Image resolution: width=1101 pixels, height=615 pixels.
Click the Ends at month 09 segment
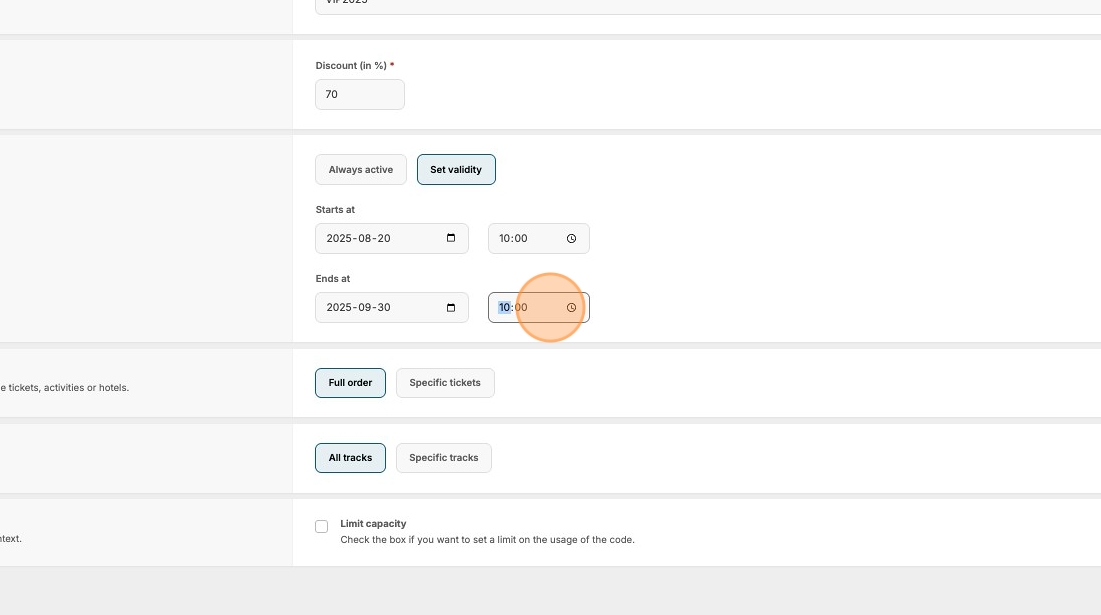367,307
